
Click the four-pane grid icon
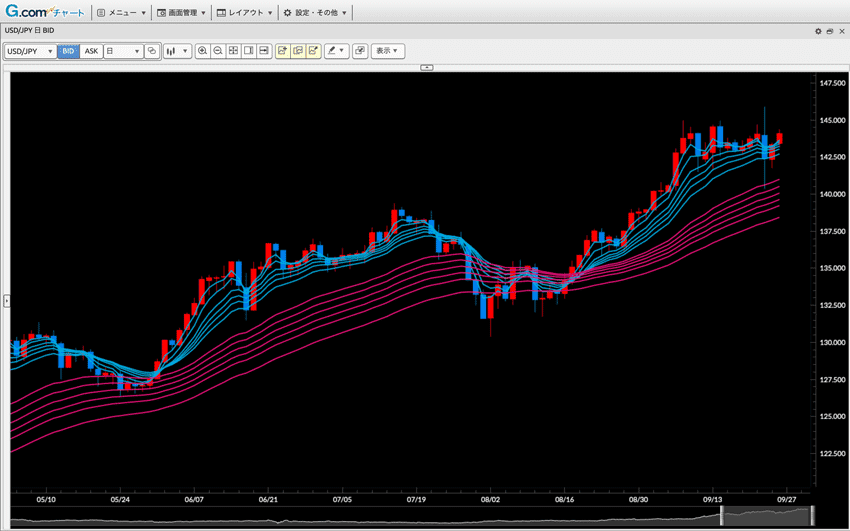click(233, 51)
